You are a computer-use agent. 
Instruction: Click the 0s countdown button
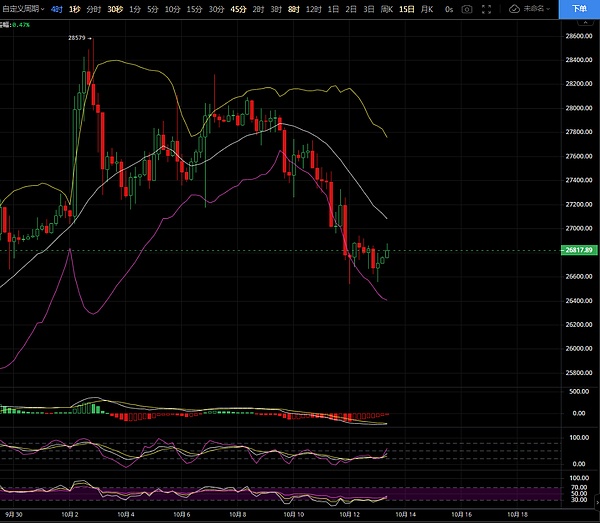(449, 8)
